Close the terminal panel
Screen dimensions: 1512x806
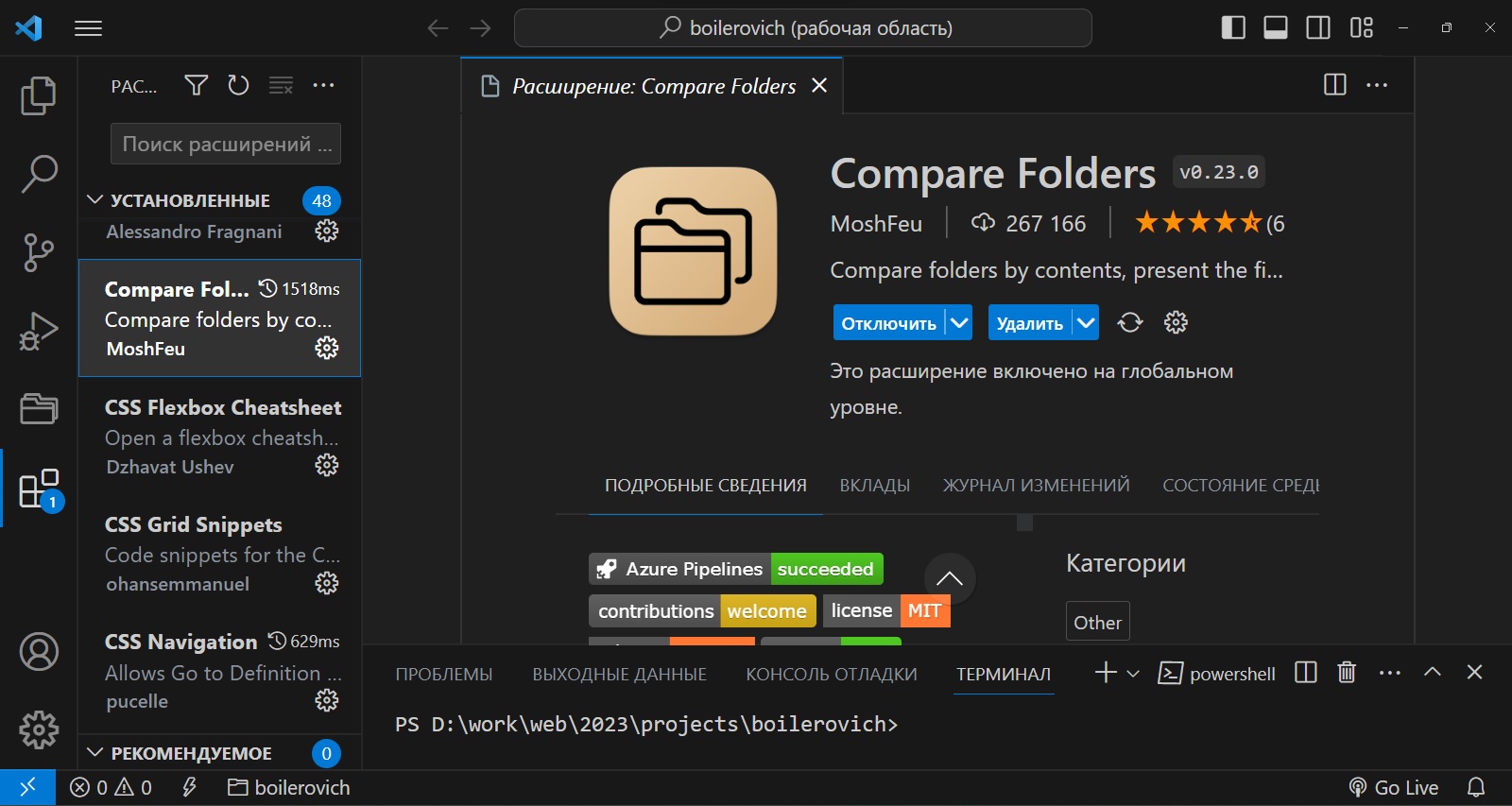coord(1474,672)
